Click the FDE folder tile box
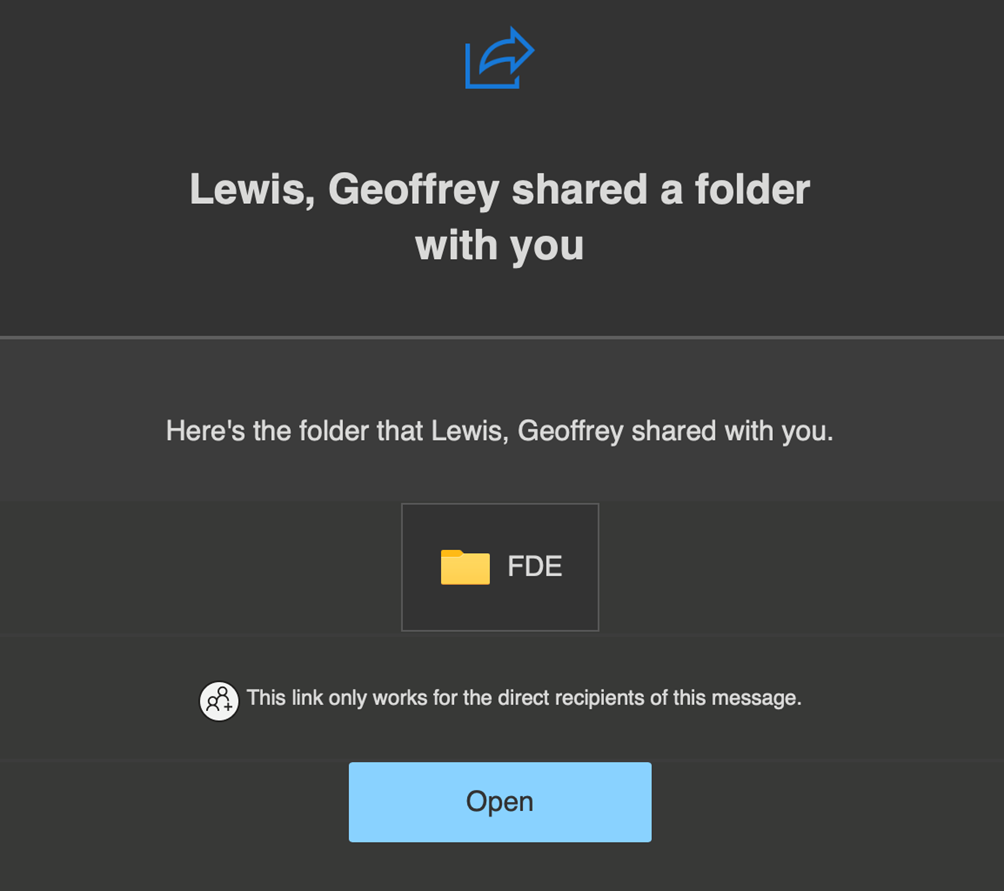 (500, 567)
